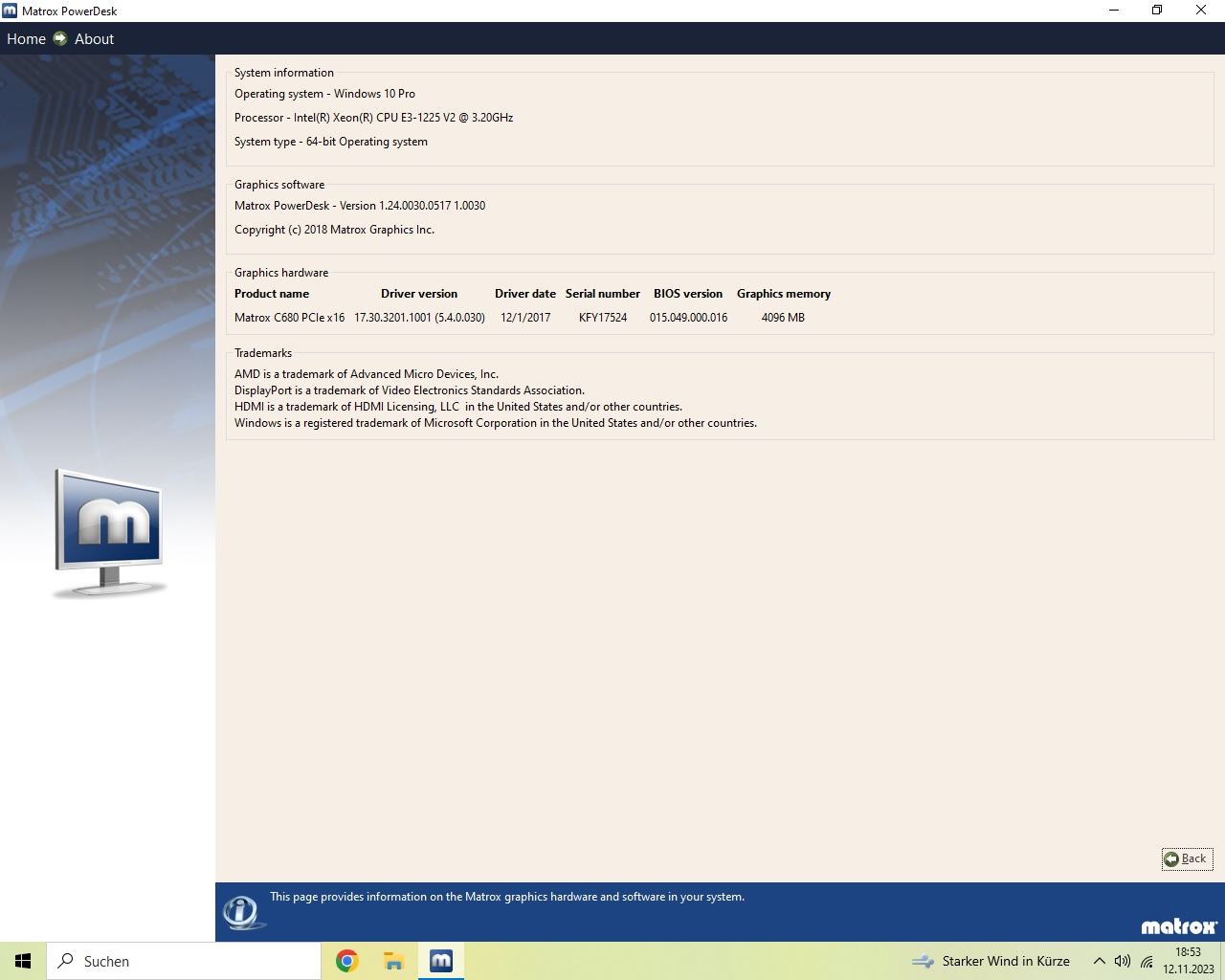The width and height of the screenshot is (1225, 980).
Task: Click the Matrox monitor image in sidebar
Action: point(109,533)
